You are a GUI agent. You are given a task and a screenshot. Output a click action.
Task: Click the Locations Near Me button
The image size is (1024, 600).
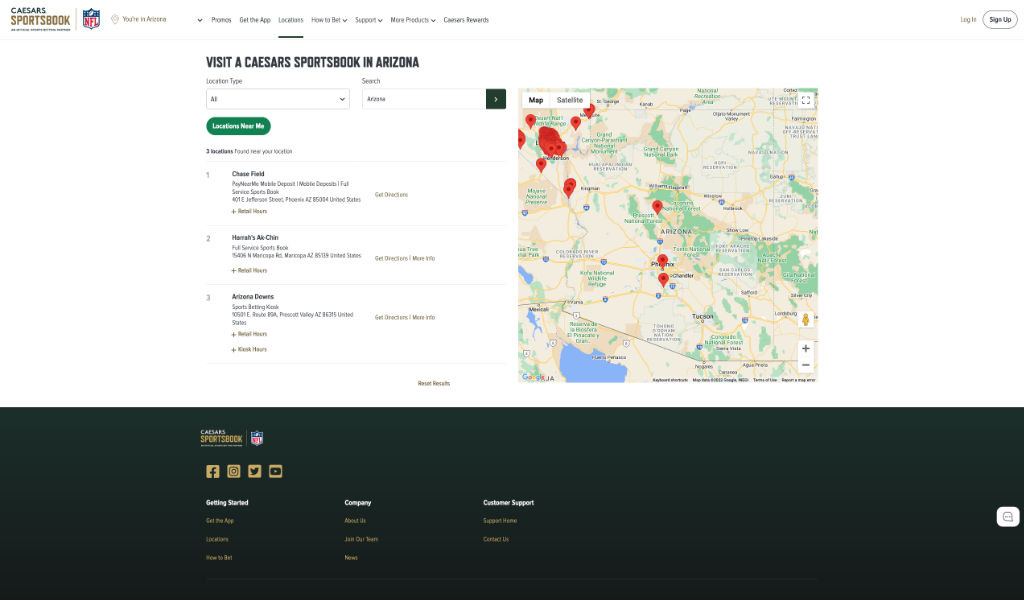[x=238, y=126]
